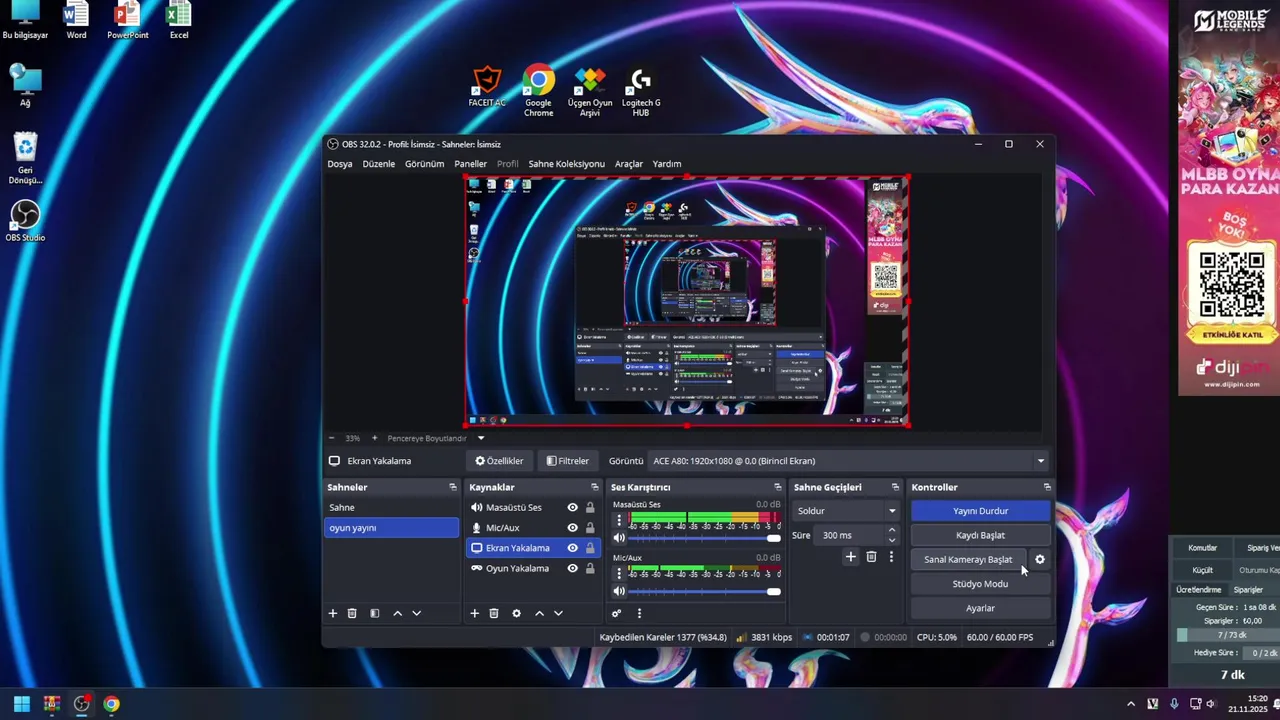Image resolution: width=1280 pixels, height=720 pixels.
Task: Open scene filters icon in Sahneler toolbar
Action: click(375, 613)
